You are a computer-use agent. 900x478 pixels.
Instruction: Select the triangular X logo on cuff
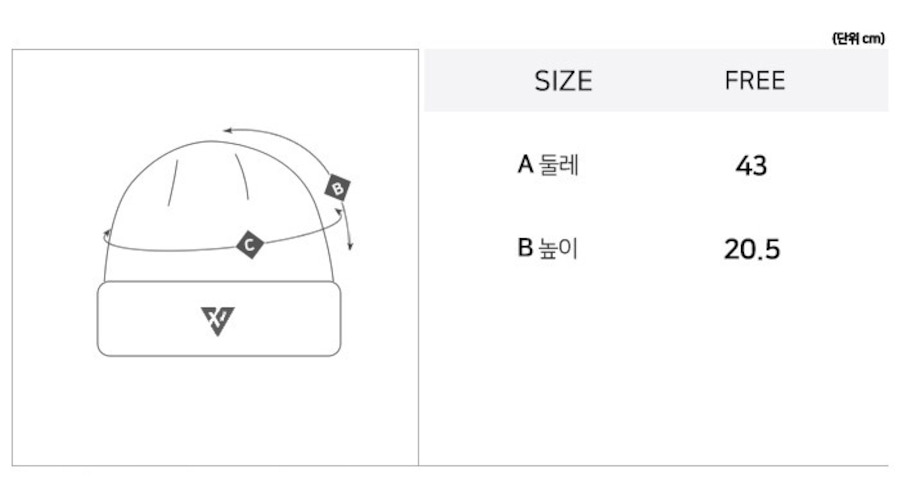pyautogui.click(x=218, y=321)
